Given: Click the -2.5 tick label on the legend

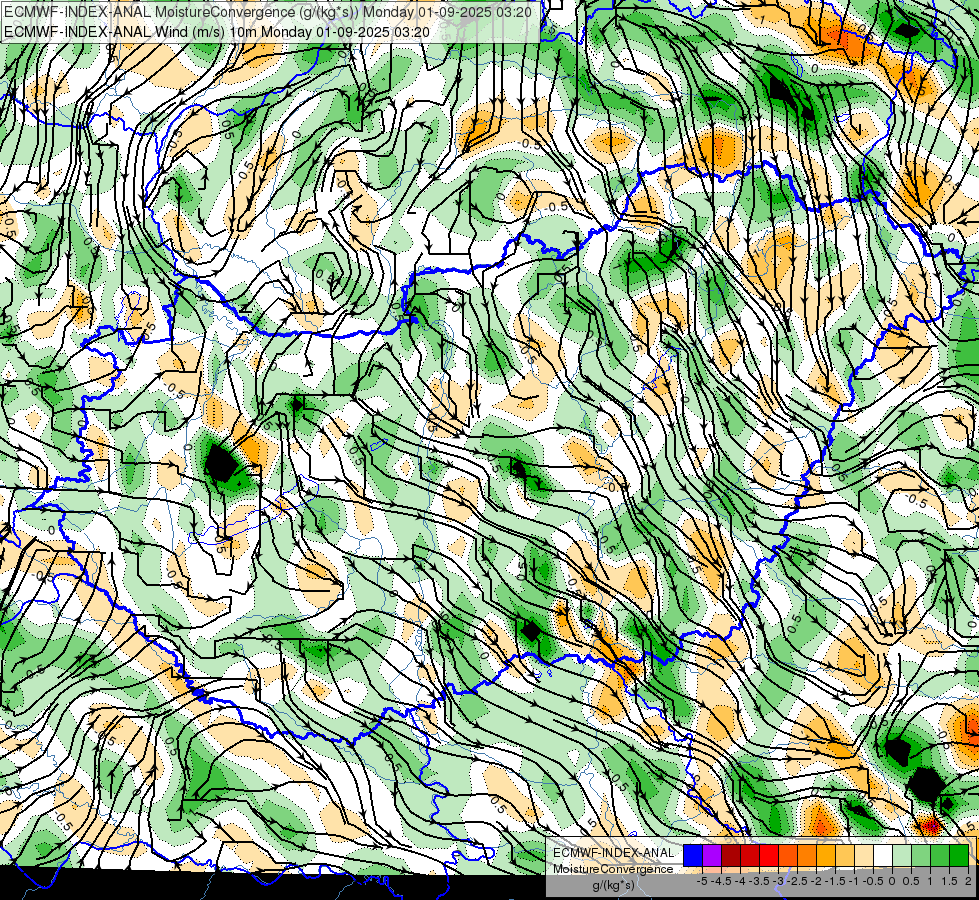Looking at the screenshot, I should pos(797,881).
